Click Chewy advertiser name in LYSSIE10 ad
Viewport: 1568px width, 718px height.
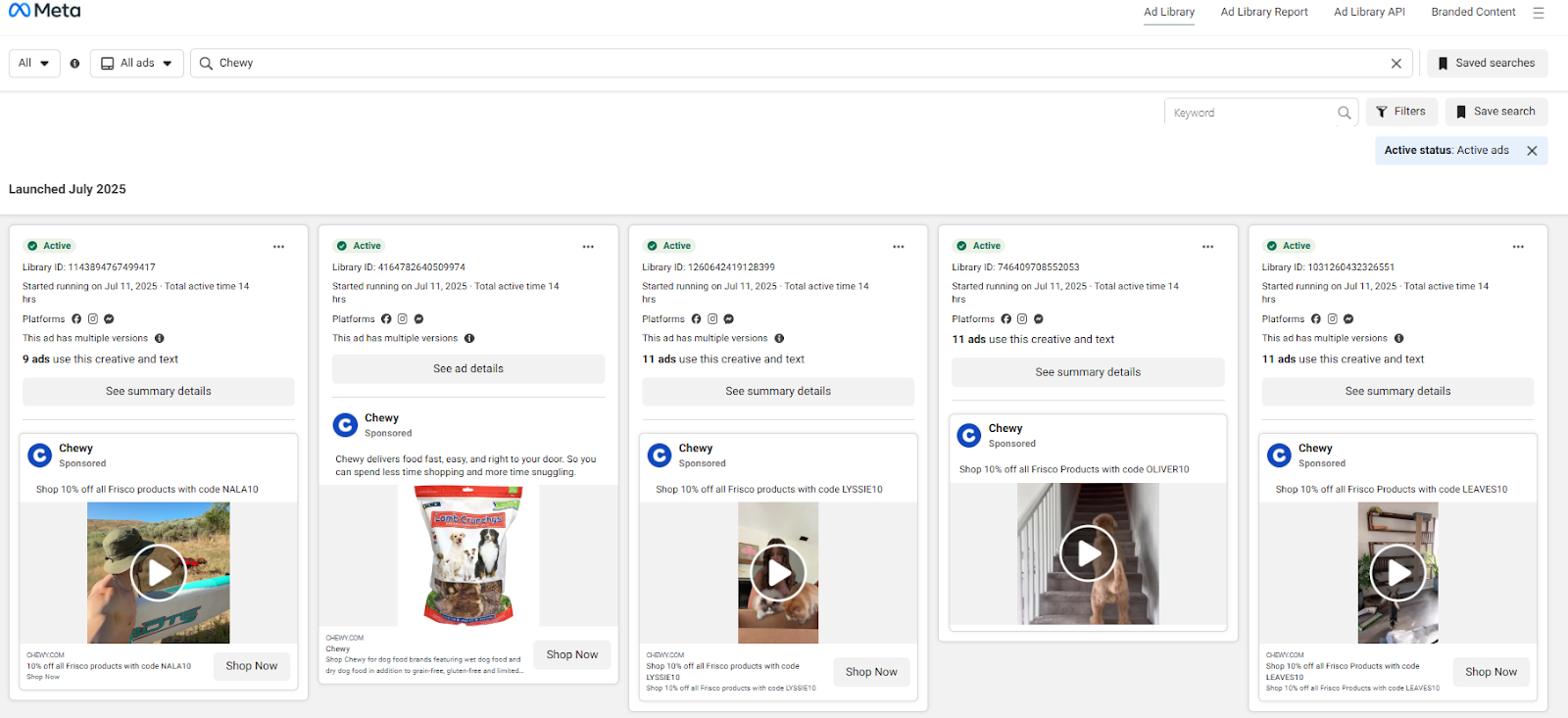[696, 449]
